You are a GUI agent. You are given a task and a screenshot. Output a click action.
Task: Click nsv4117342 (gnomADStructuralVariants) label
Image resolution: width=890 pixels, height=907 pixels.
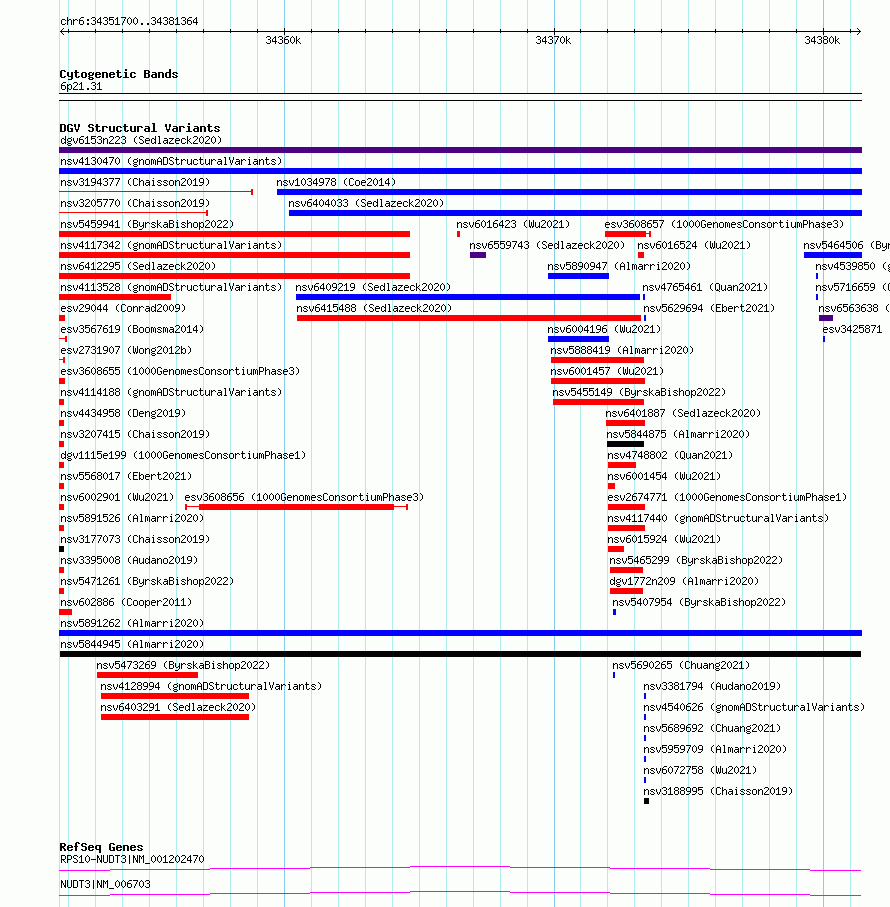tap(171, 245)
